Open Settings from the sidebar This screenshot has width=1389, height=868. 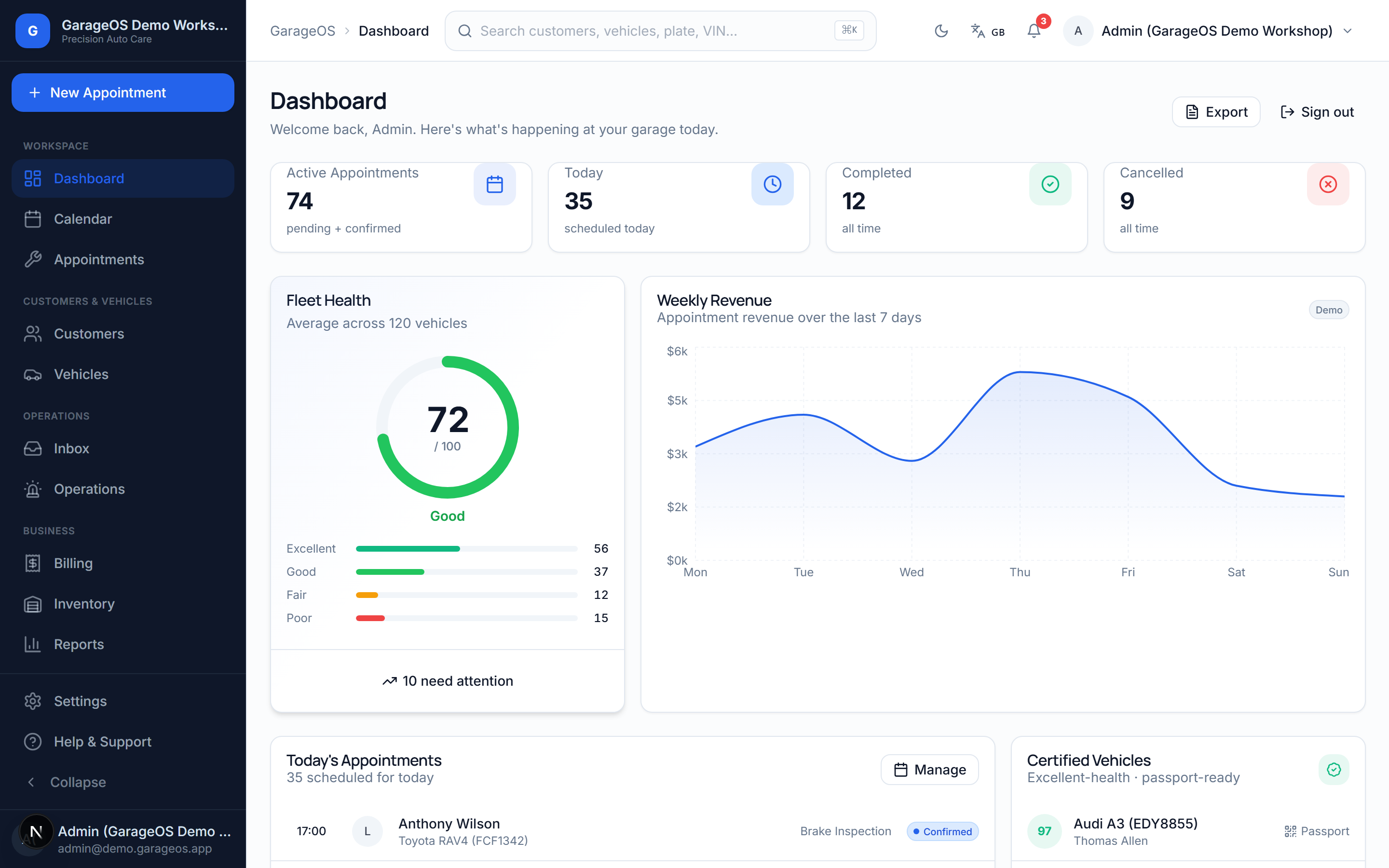(123, 701)
